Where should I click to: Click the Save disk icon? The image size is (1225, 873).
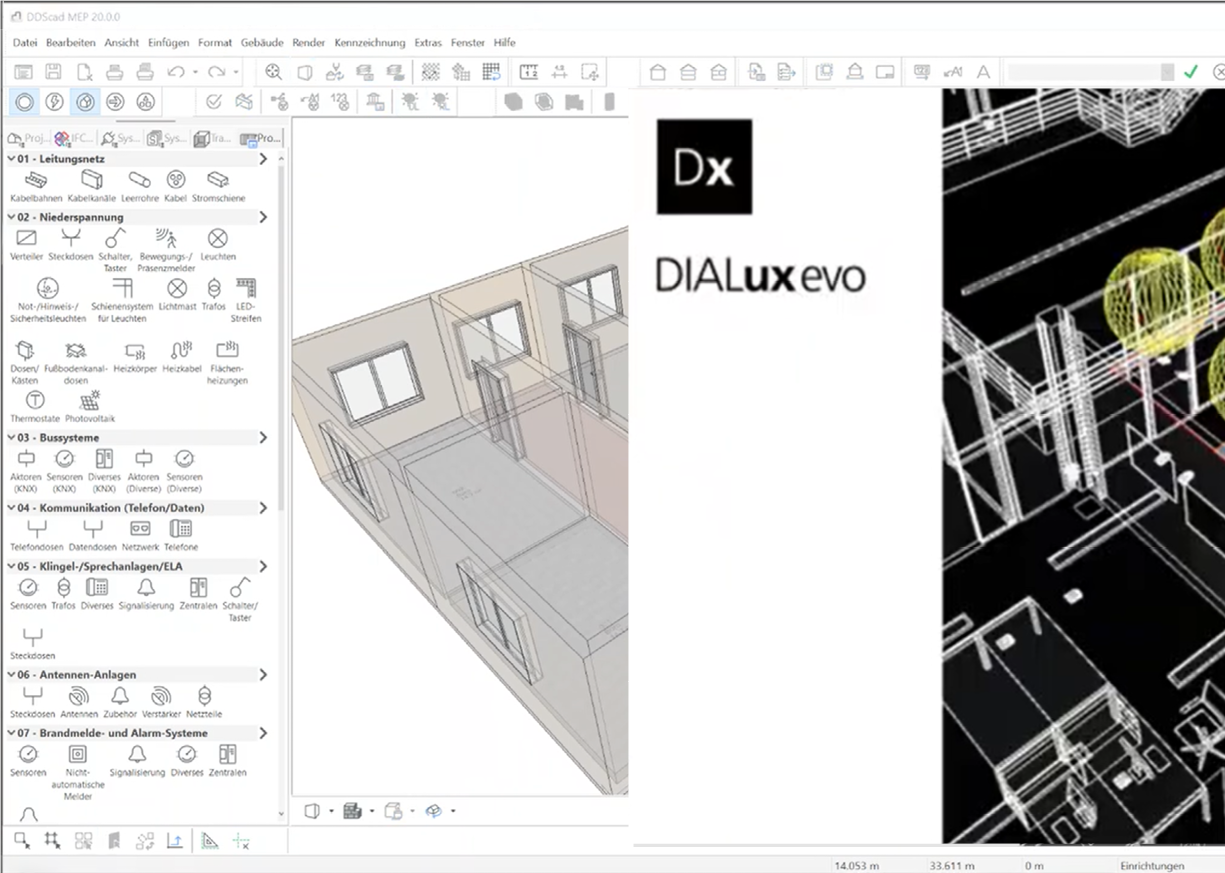(54, 72)
